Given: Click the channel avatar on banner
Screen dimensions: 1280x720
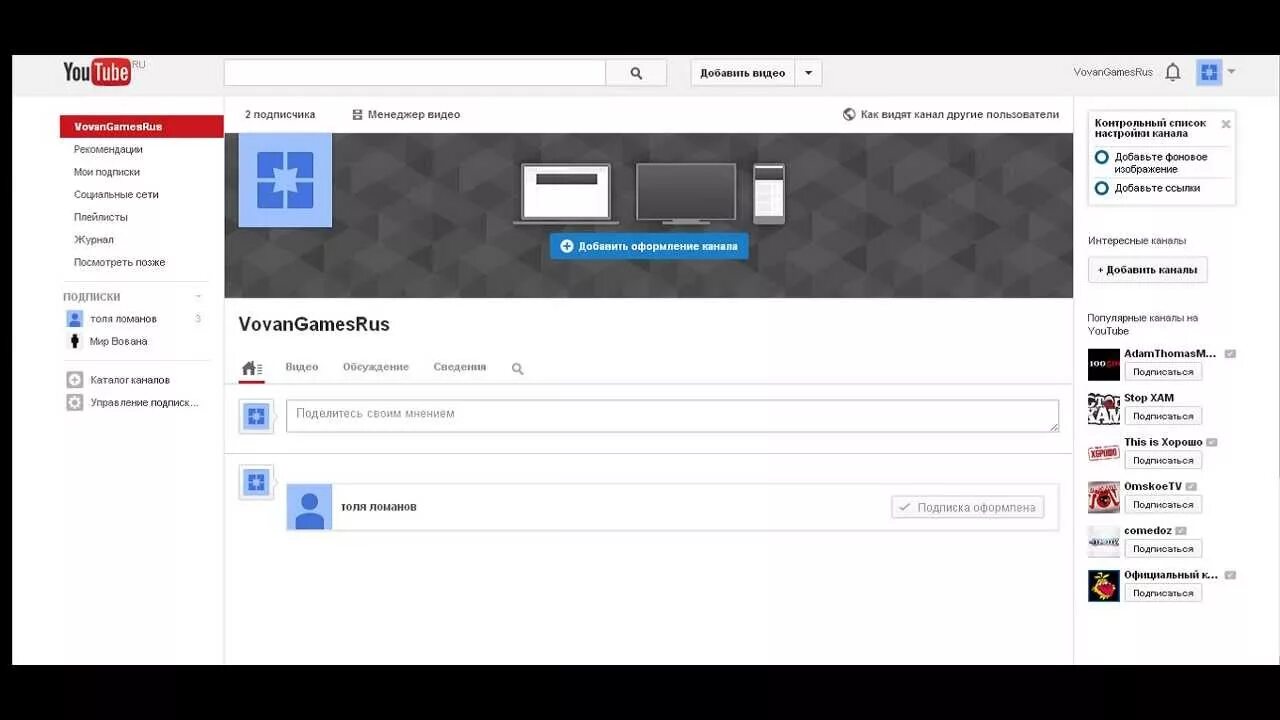Looking at the screenshot, I should point(285,180).
